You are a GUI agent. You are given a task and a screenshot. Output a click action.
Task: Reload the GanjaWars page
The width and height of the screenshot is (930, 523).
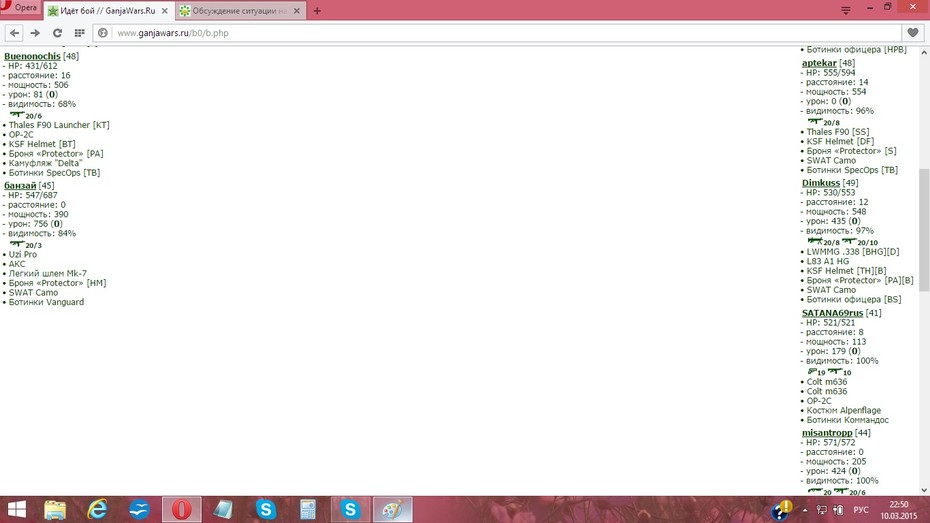pos(57,33)
